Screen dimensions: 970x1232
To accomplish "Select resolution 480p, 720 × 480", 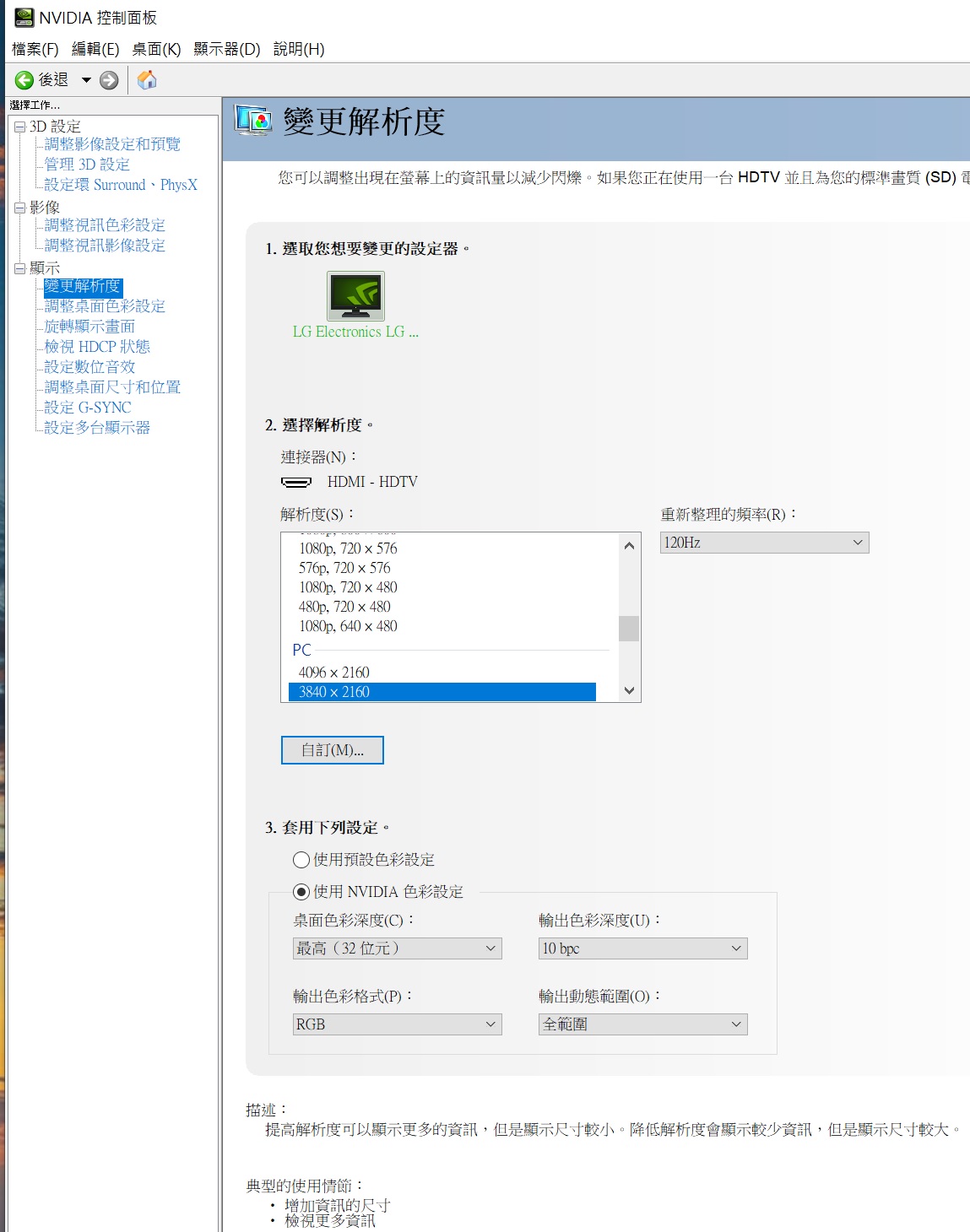I will (x=344, y=607).
